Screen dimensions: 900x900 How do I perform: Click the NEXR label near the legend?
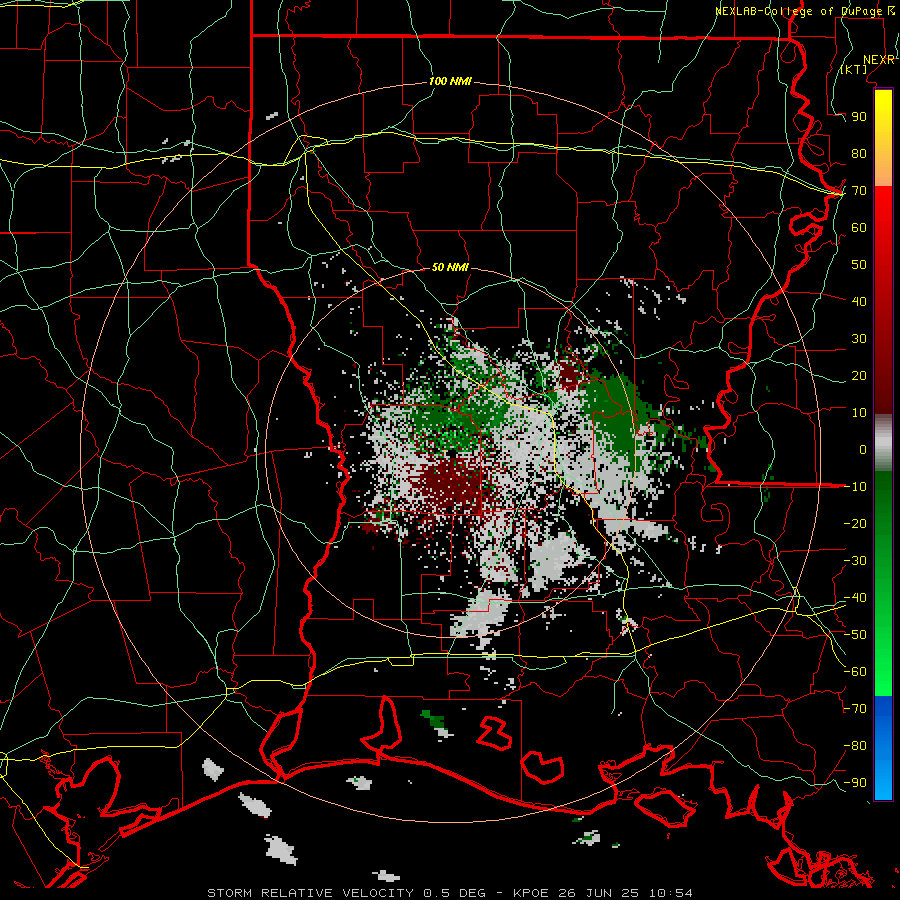(x=878, y=60)
